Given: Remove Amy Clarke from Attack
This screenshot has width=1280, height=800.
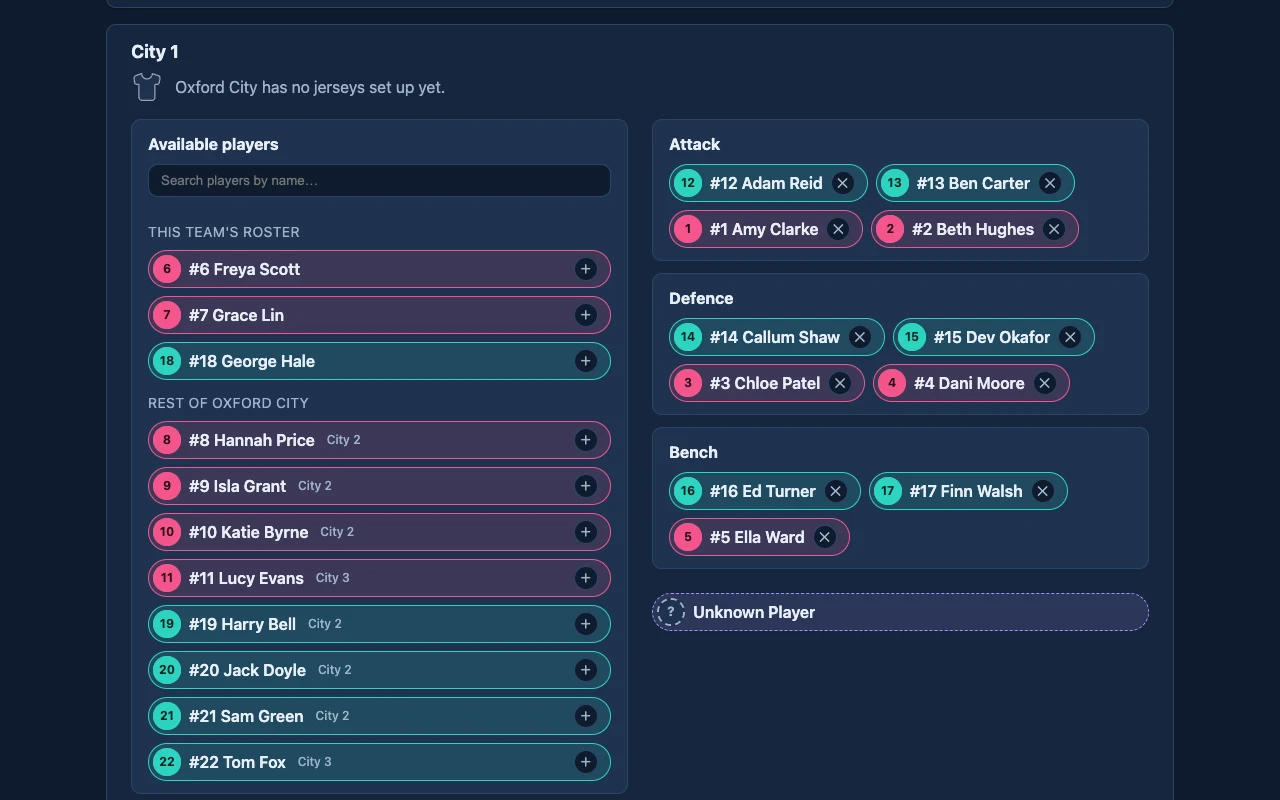Looking at the screenshot, I should (839, 229).
